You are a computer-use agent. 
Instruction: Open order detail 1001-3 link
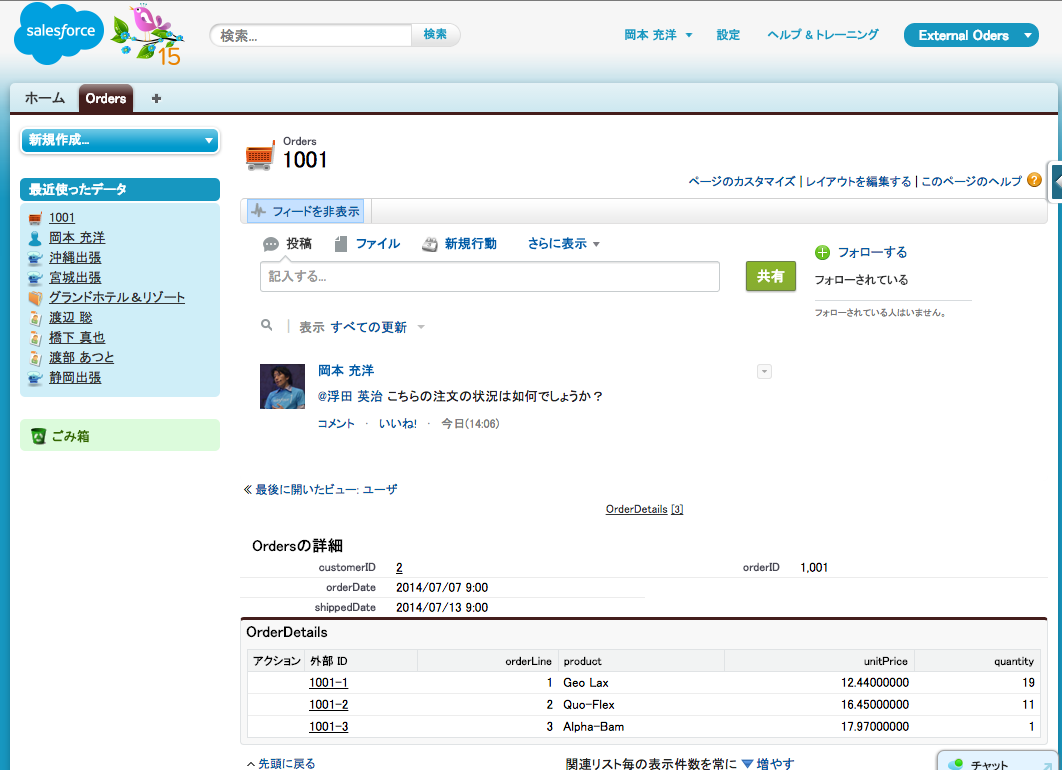pos(328,727)
